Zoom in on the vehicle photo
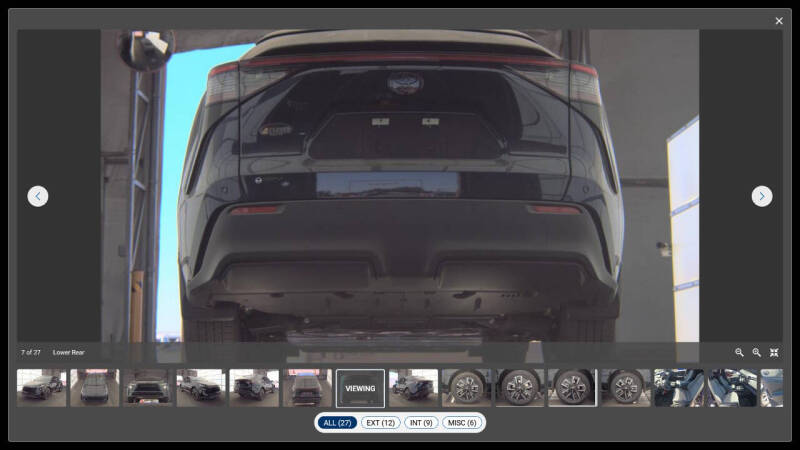 (757, 353)
